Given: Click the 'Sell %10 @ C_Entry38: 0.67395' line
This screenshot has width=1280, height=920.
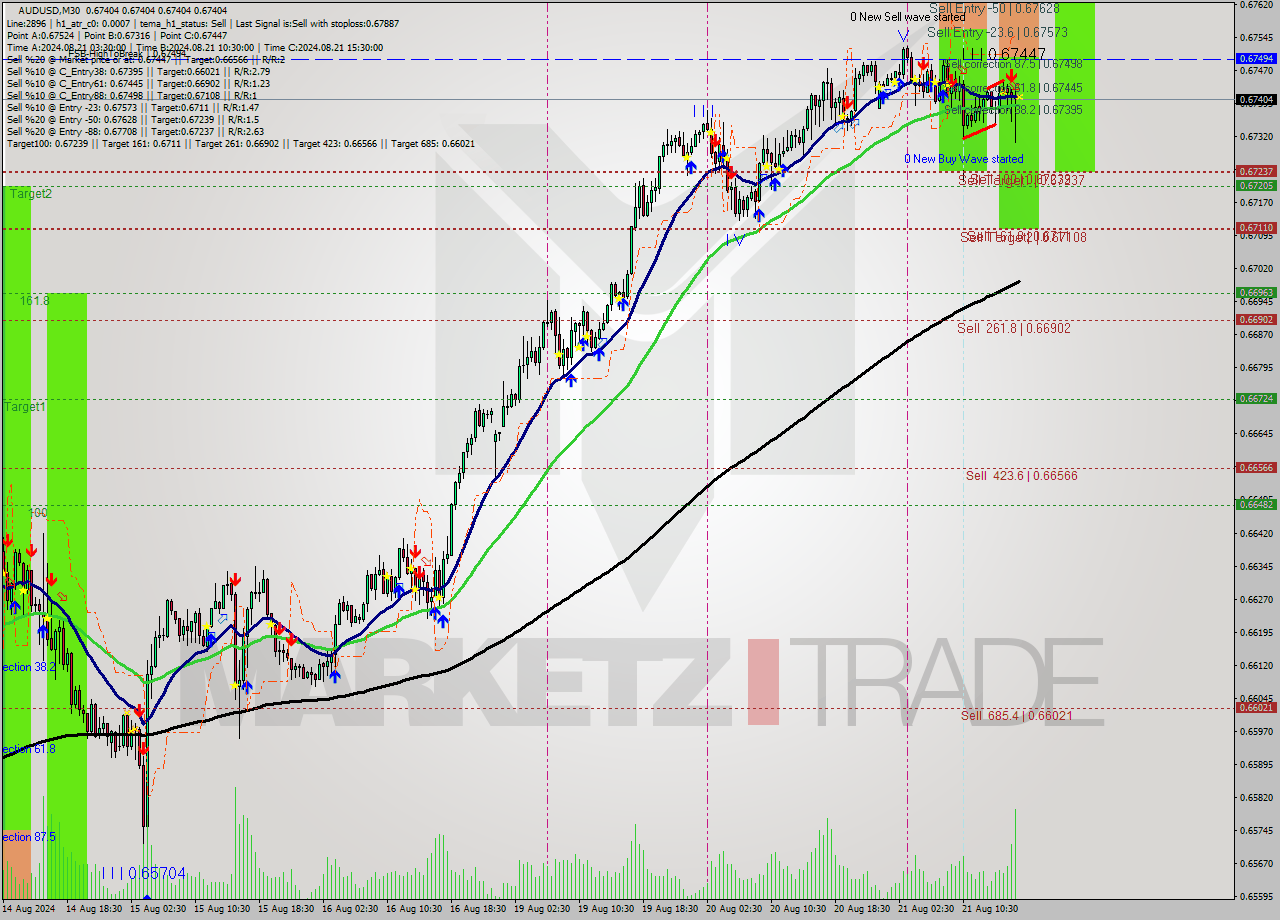Looking at the screenshot, I should (139, 71).
